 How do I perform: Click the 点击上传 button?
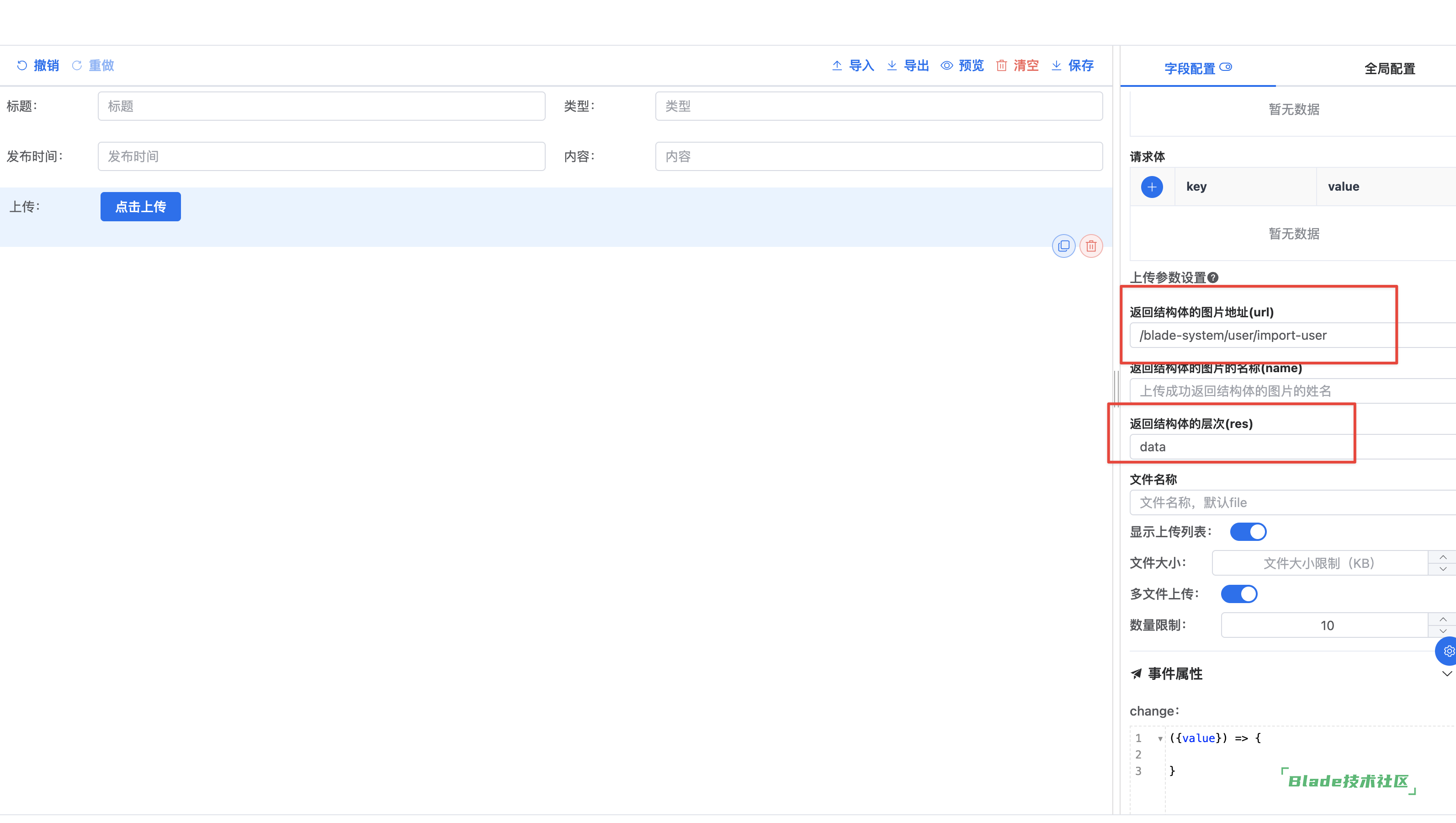coord(140,207)
